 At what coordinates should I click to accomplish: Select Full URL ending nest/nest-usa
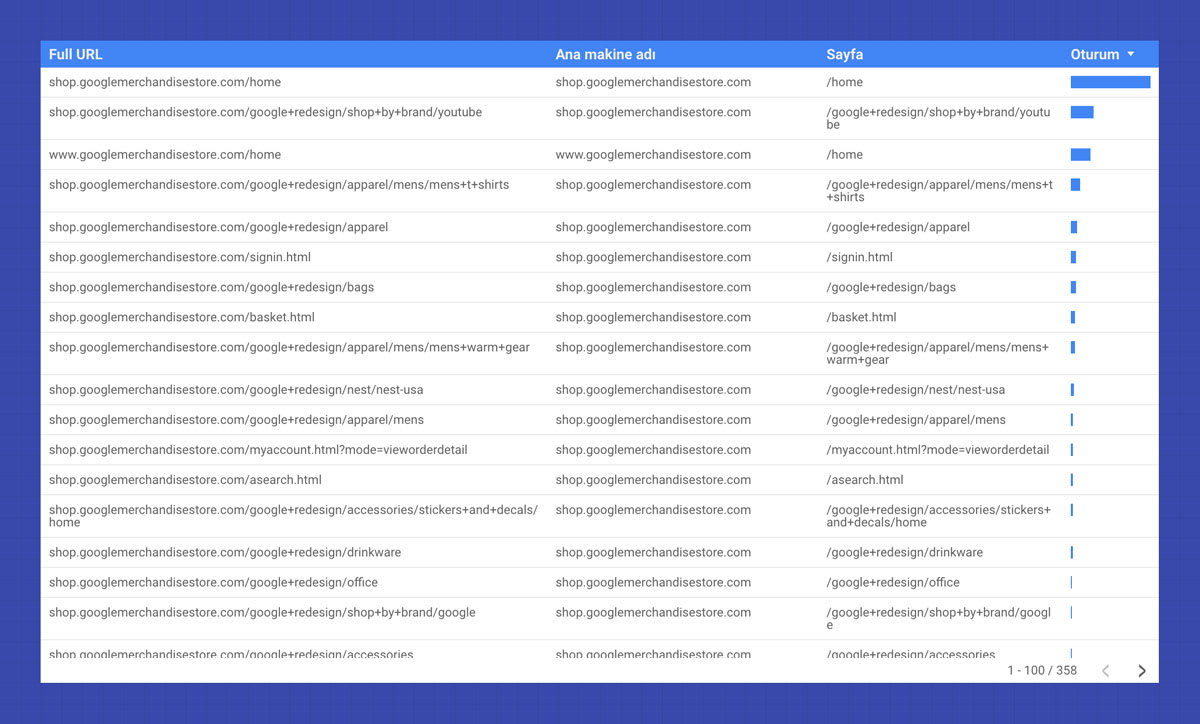(x=236, y=389)
